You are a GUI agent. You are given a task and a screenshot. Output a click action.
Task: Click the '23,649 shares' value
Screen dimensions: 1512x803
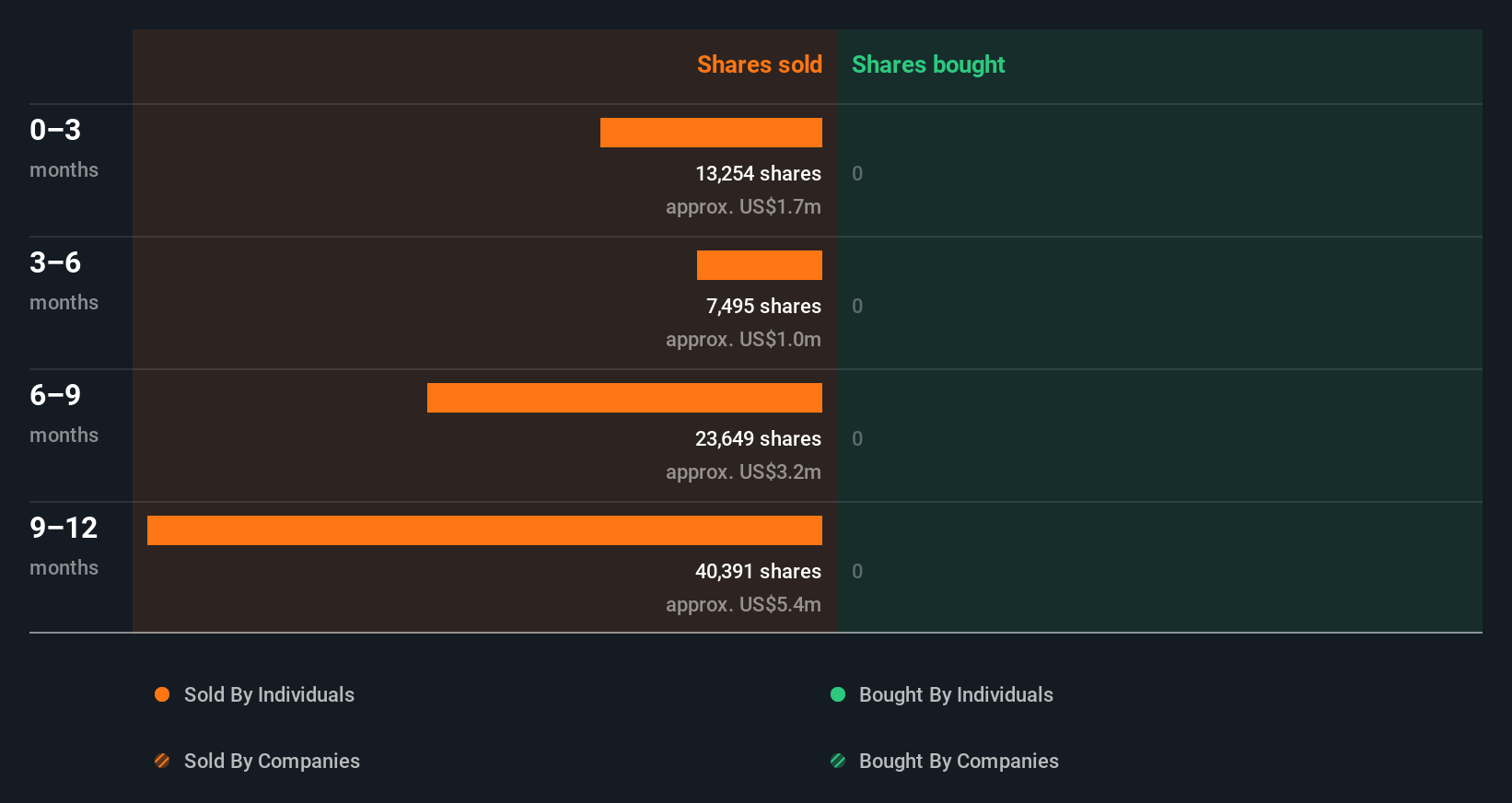[x=758, y=438]
